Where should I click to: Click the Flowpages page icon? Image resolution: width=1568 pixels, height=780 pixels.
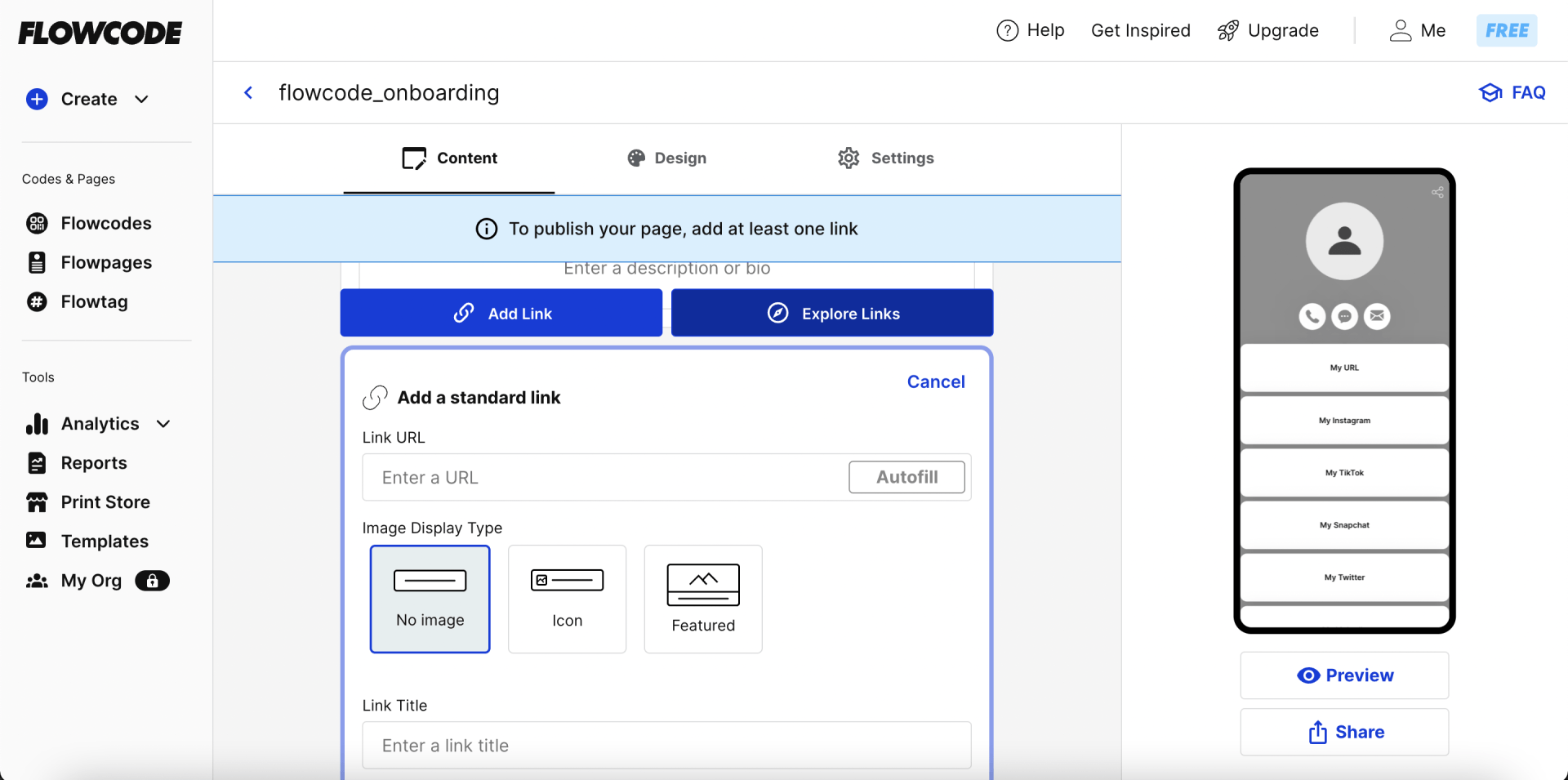click(37, 262)
